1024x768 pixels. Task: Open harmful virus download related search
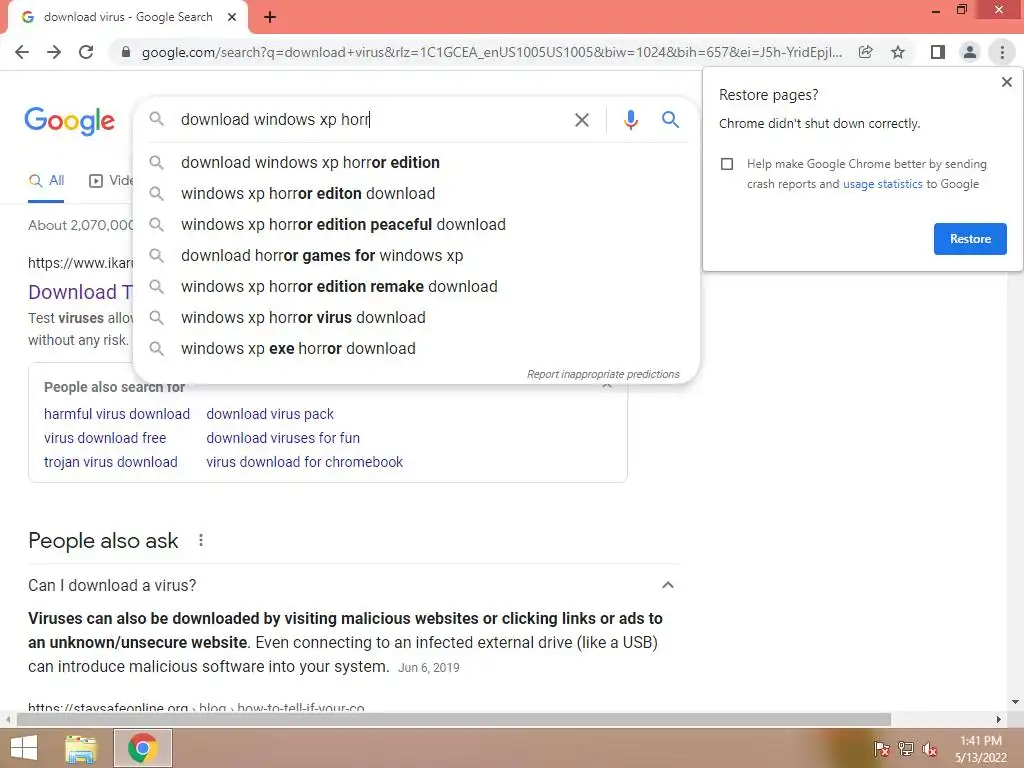[117, 414]
